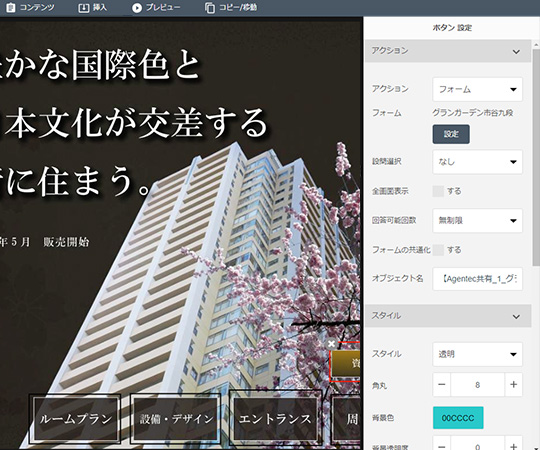The height and width of the screenshot is (450, 540).
Task: Open the スタイル dropdown showing 透明
Action: click(x=477, y=354)
